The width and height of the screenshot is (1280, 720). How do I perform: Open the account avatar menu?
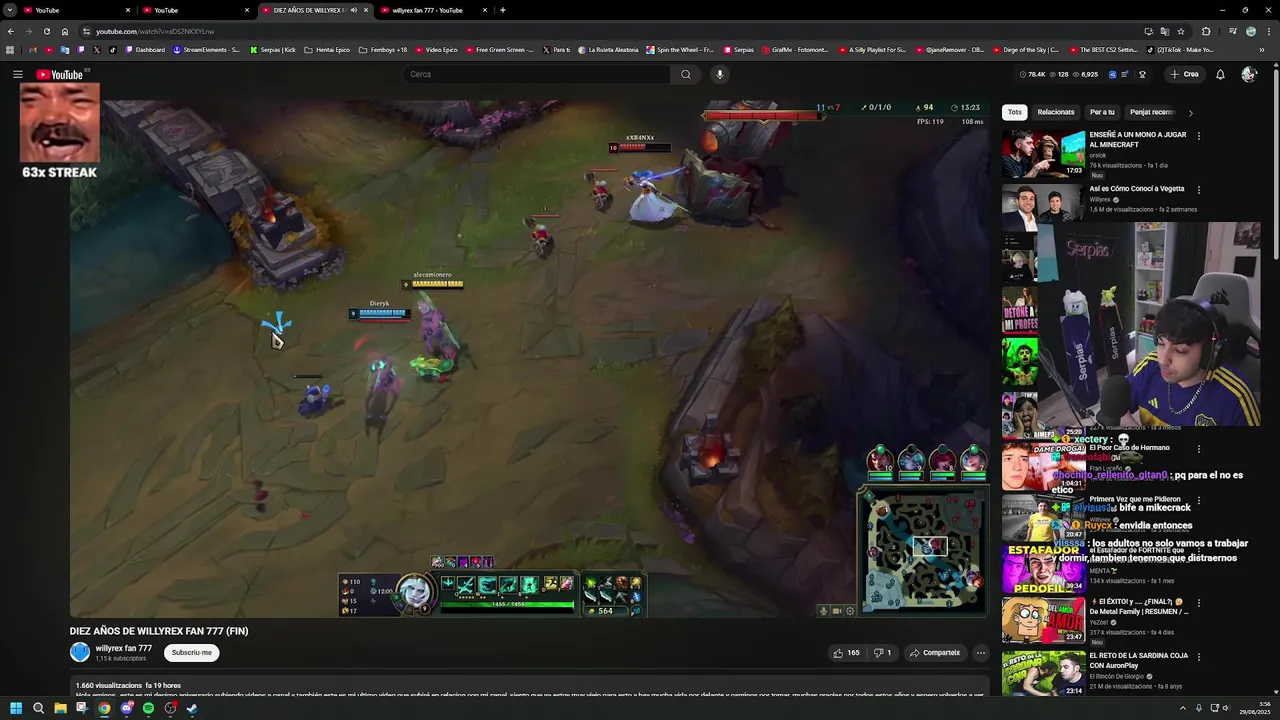click(x=1248, y=74)
